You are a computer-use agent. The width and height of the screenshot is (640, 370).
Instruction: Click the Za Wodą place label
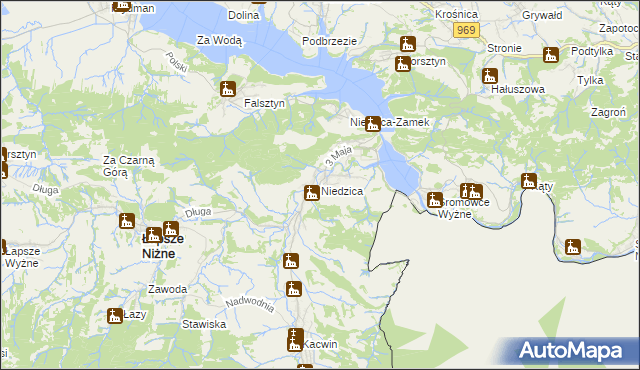point(219,40)
